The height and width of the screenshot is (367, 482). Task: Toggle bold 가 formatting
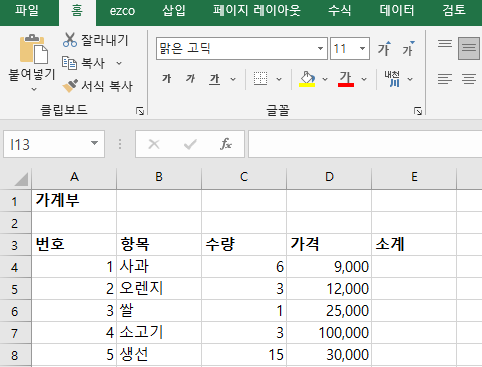[167, 79]
